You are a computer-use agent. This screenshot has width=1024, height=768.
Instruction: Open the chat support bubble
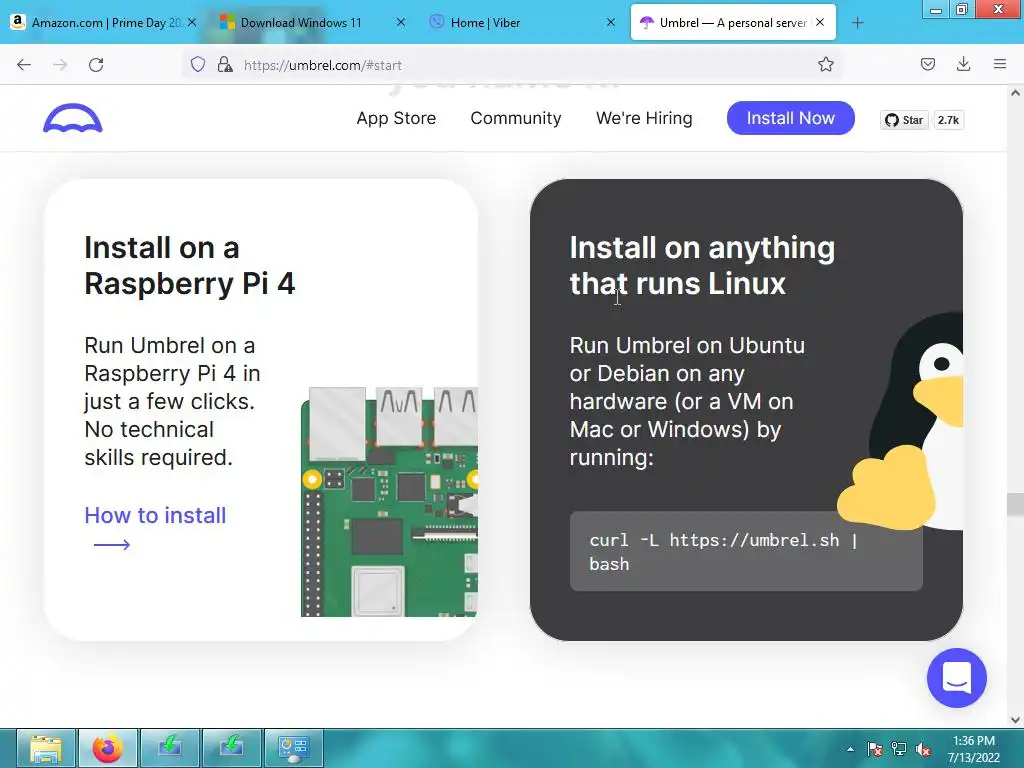(957, 678)
